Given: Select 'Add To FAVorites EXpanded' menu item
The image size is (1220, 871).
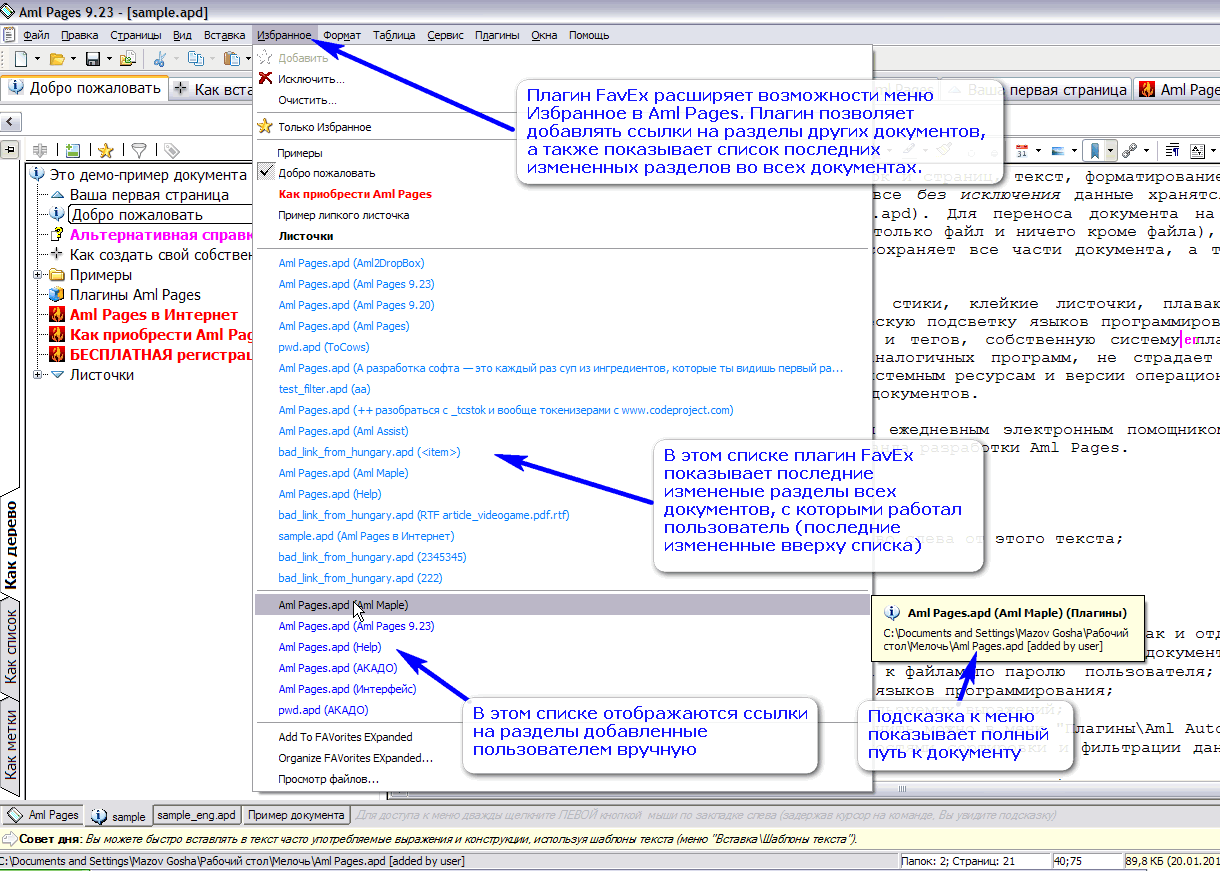Looking at the screenshot, I should pyautogui.click(x=345, y=737).
